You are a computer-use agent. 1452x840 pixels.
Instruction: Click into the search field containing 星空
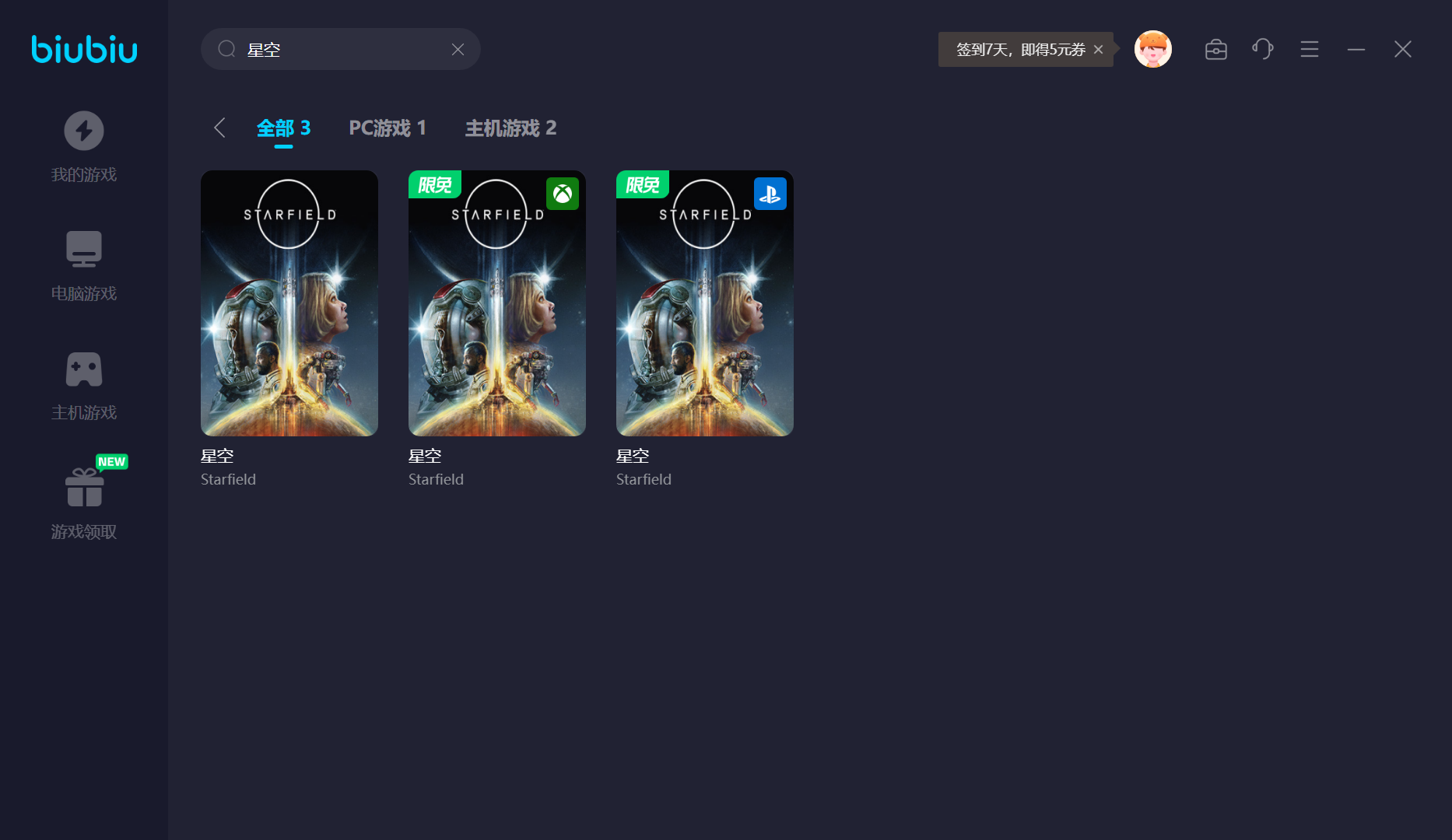pos(341,49)
